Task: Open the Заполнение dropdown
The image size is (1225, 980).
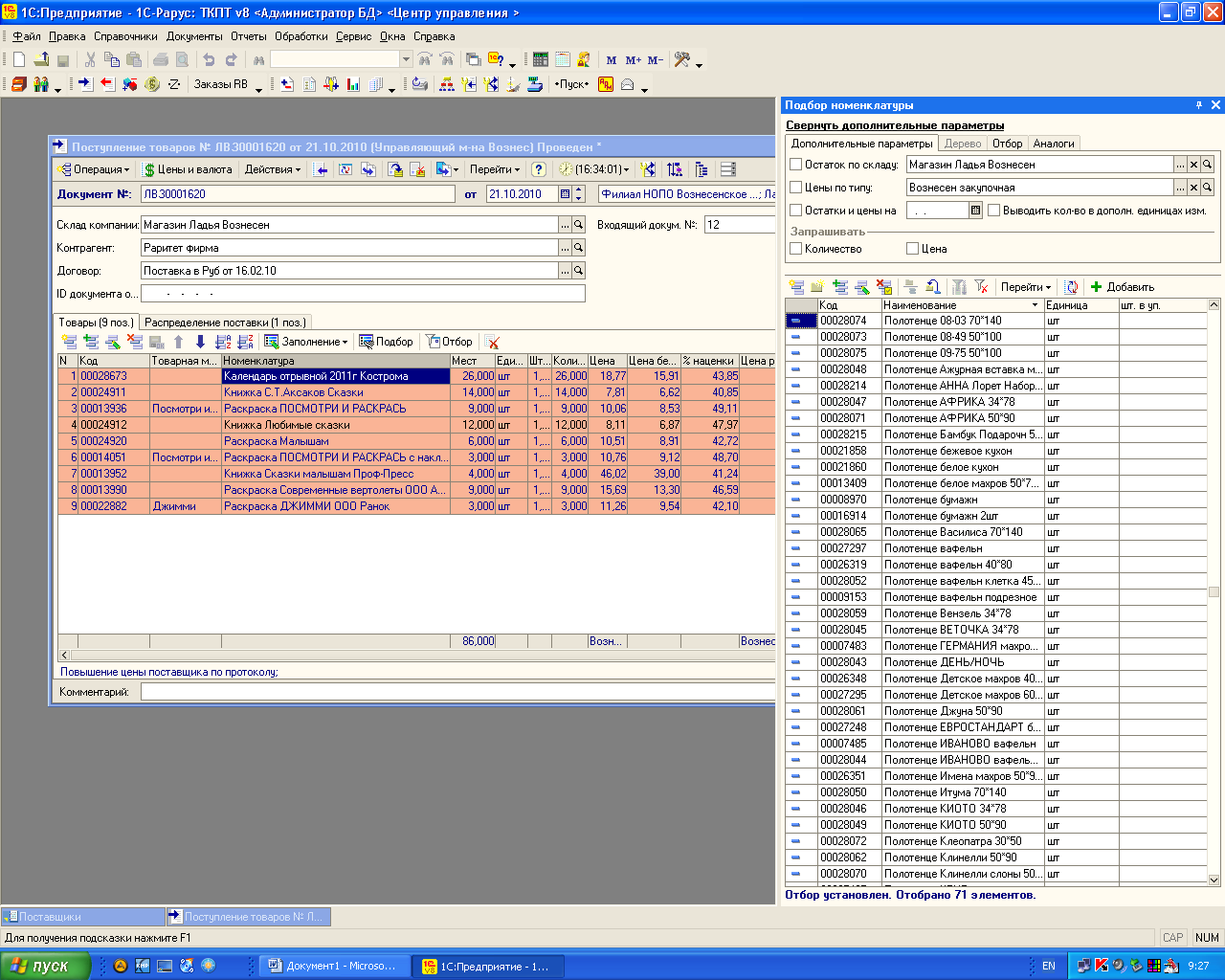Action: 306,342
